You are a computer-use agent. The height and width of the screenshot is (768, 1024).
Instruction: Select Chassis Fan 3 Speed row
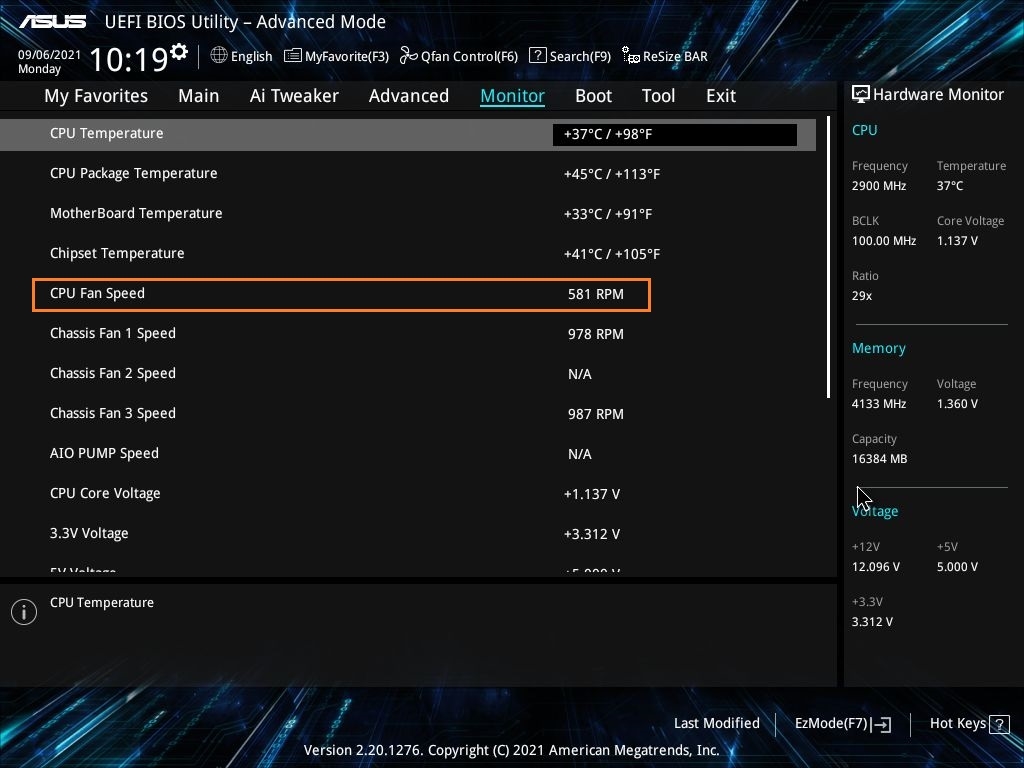click(x=408, y=413)
